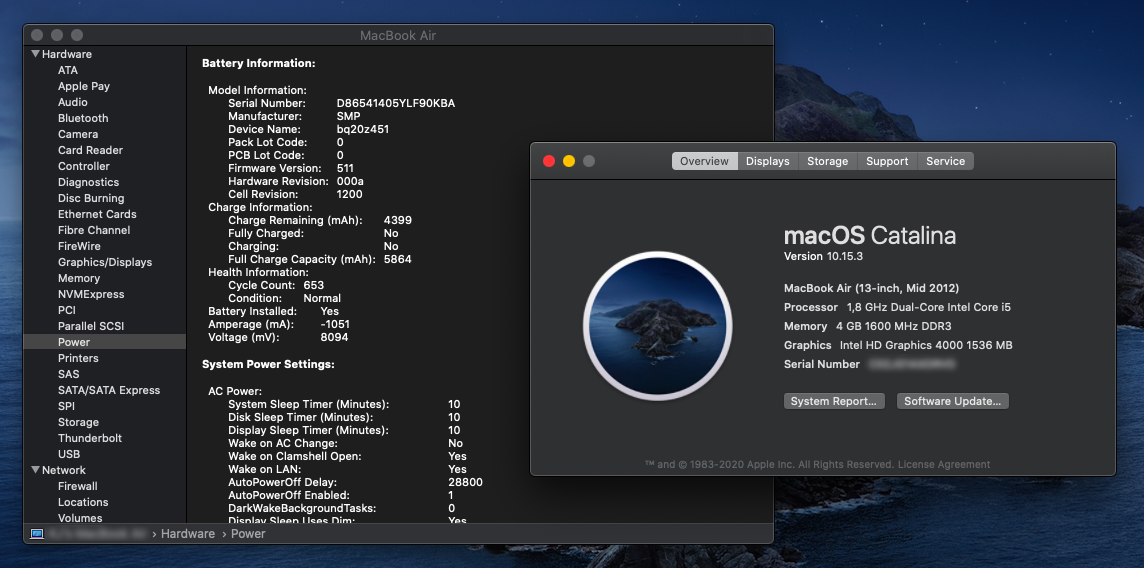Click the Amperage value -1051
The image size is (1144, 568).
pos(335,324)
